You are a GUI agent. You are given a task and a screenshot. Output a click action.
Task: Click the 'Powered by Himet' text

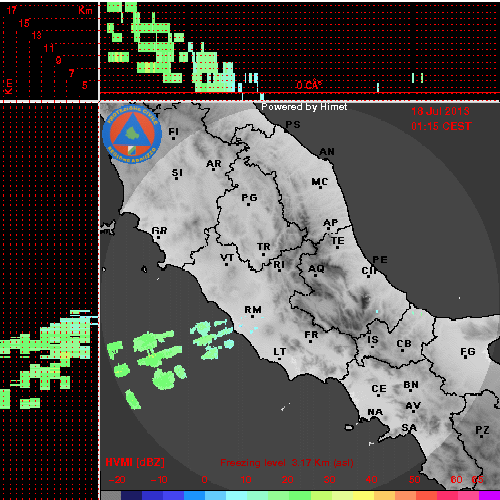[x=304, y=107]
